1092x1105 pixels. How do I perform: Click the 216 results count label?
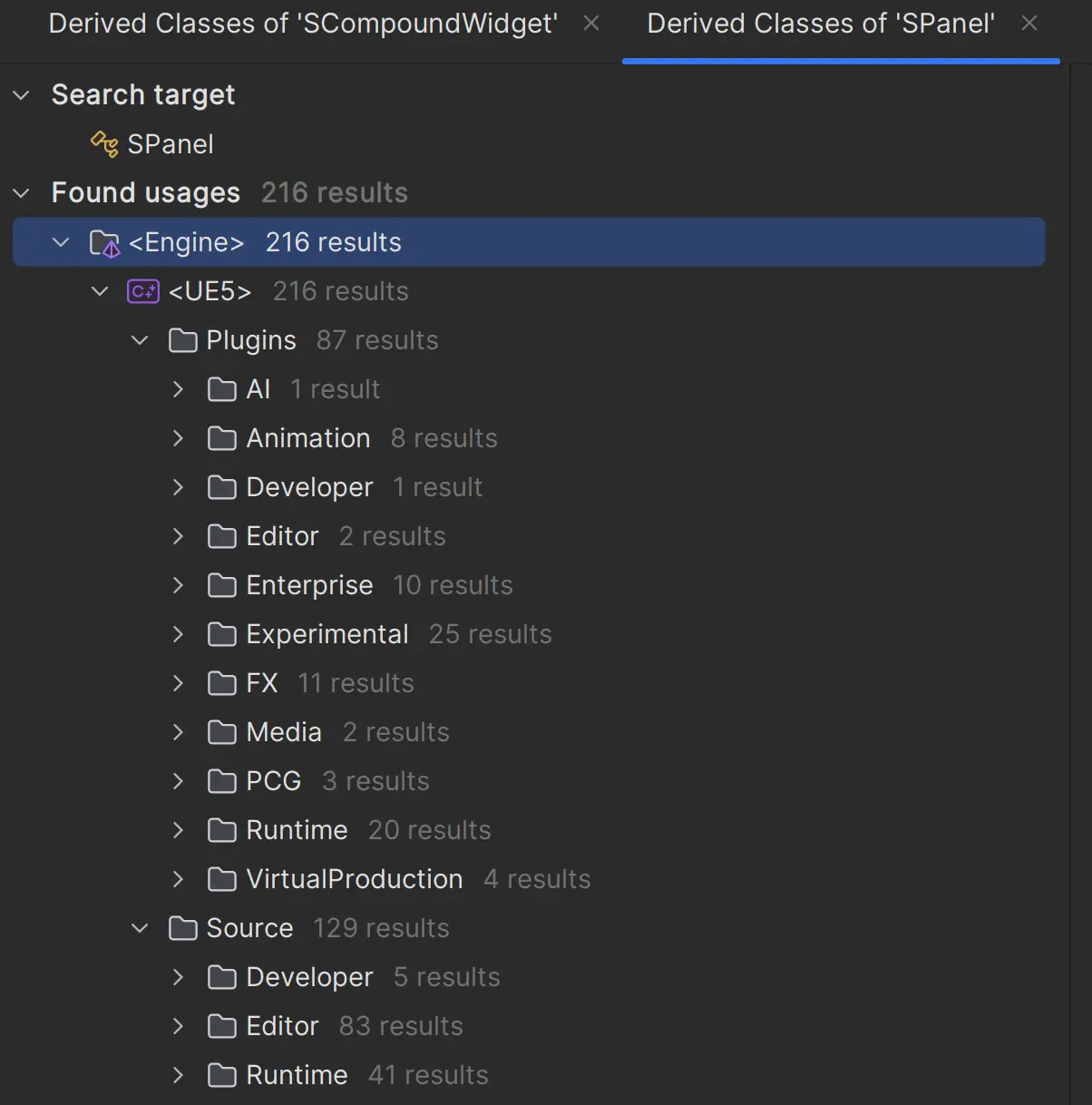(334, 192)
